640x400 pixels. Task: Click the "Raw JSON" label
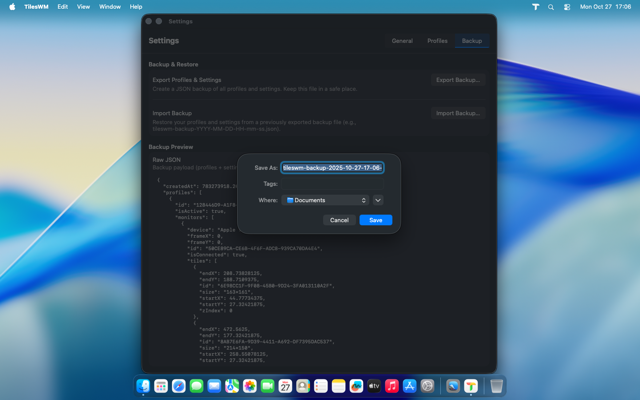click(x=167, y=160)
